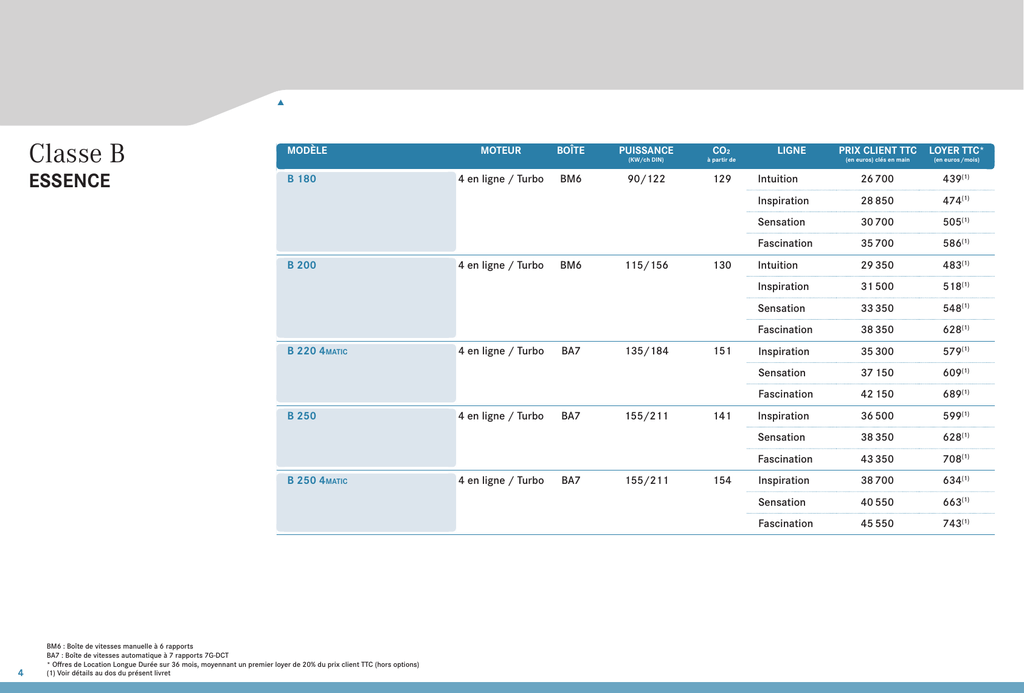Select price 30 700 for B 180 Sensation

coord(877,222)
